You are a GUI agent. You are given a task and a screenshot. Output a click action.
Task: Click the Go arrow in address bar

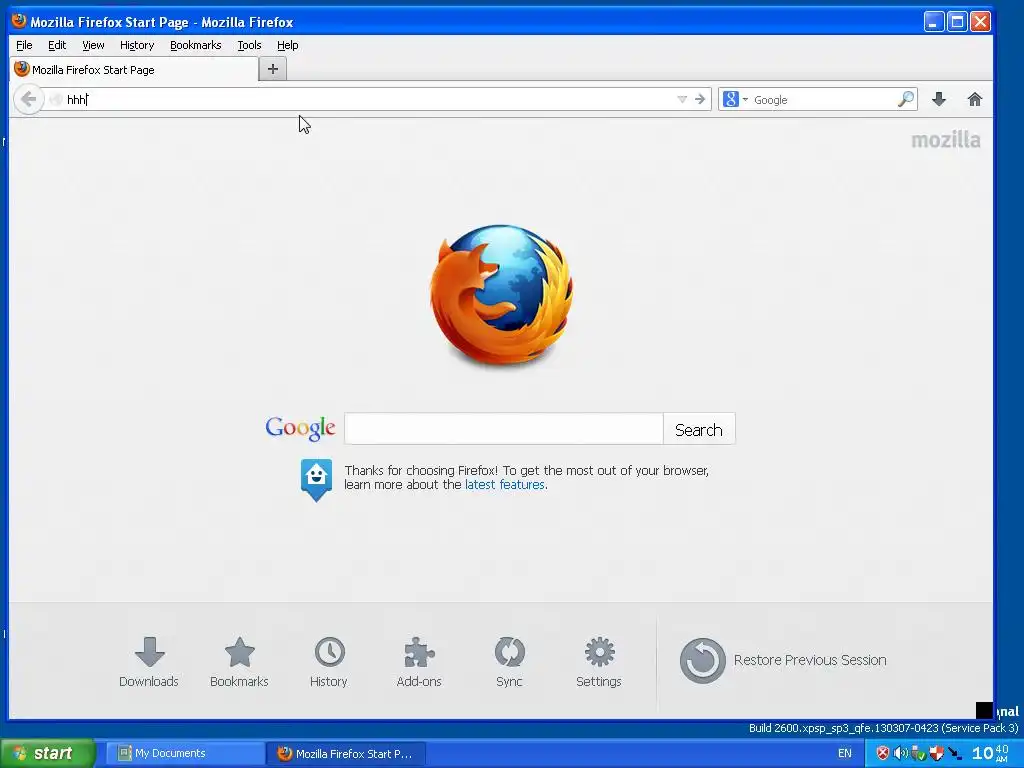click(x=700, y=99)
